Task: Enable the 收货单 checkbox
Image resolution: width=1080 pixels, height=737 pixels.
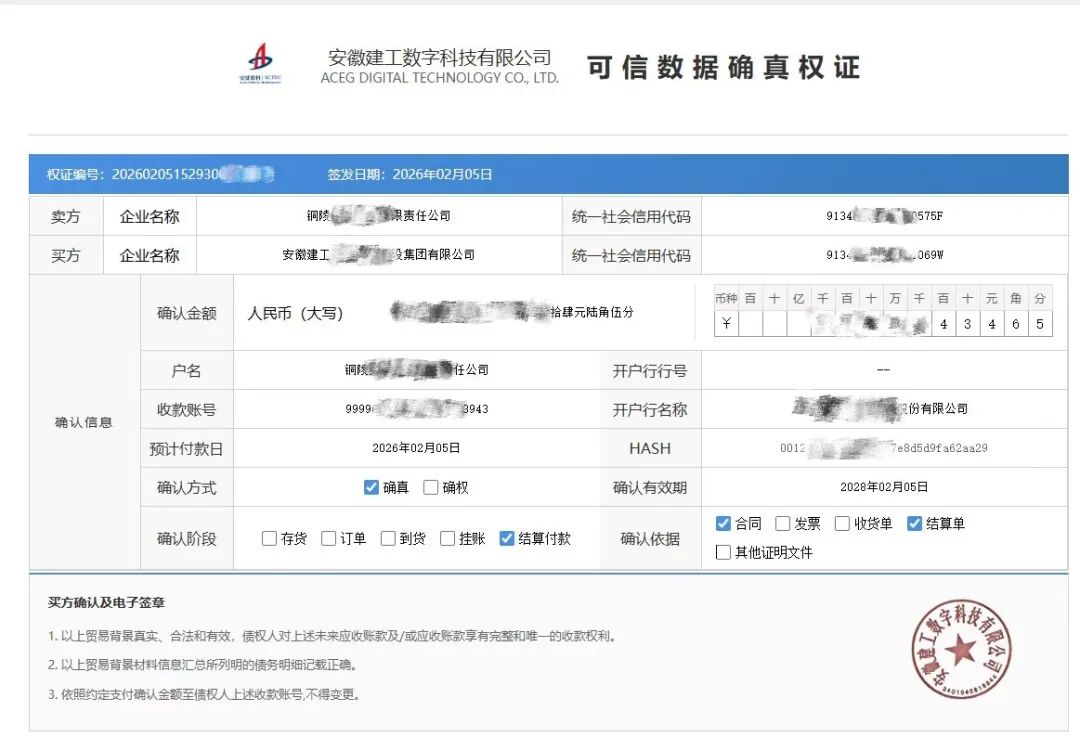Action: [x=842, y=524]
